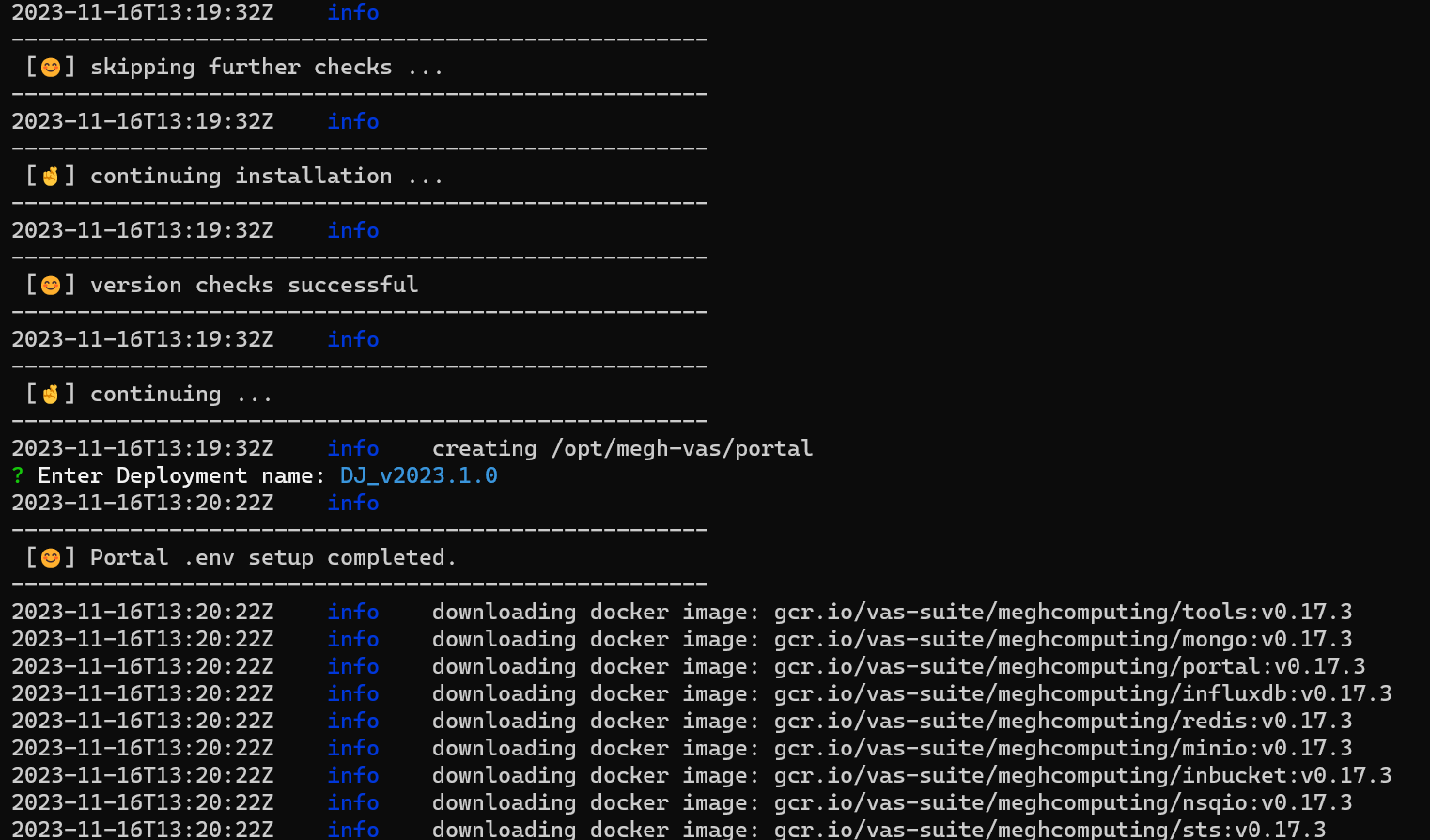Click the "Enter Deployment name:" prompt text
This screenshot has width=1430, height=840.
point(181,476)
